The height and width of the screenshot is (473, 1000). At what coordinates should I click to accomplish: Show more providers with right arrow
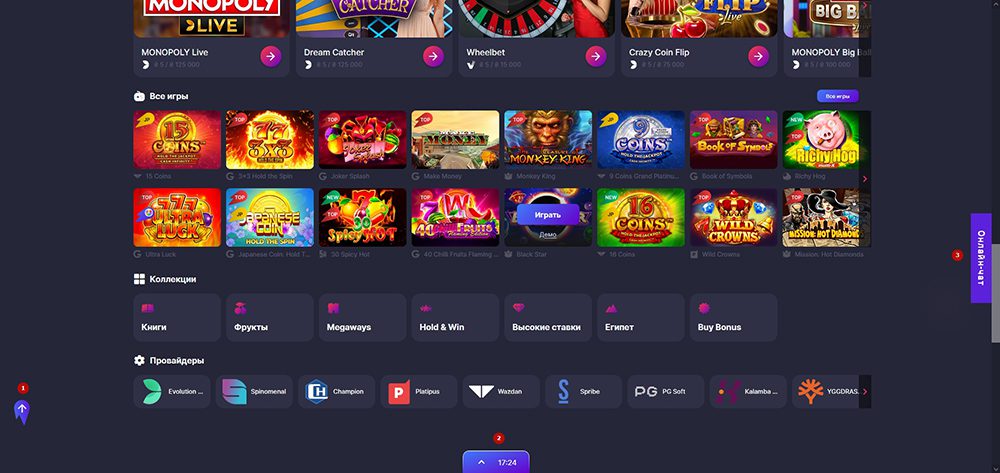[865, 391]
